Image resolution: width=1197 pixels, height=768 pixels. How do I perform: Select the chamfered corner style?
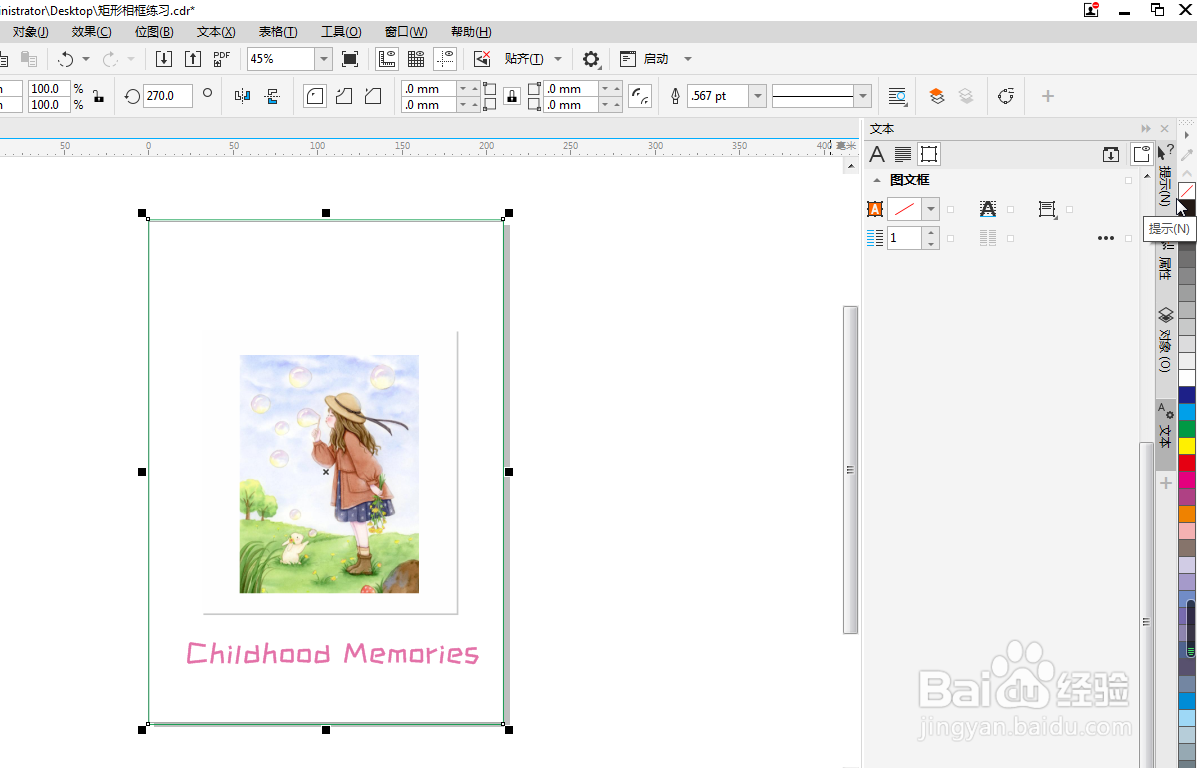[x=373, y=96]
